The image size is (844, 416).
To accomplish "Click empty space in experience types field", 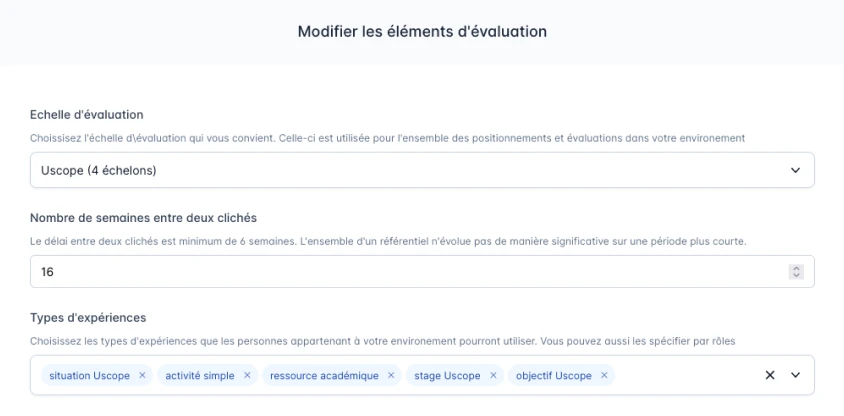I will pos(690,375).
